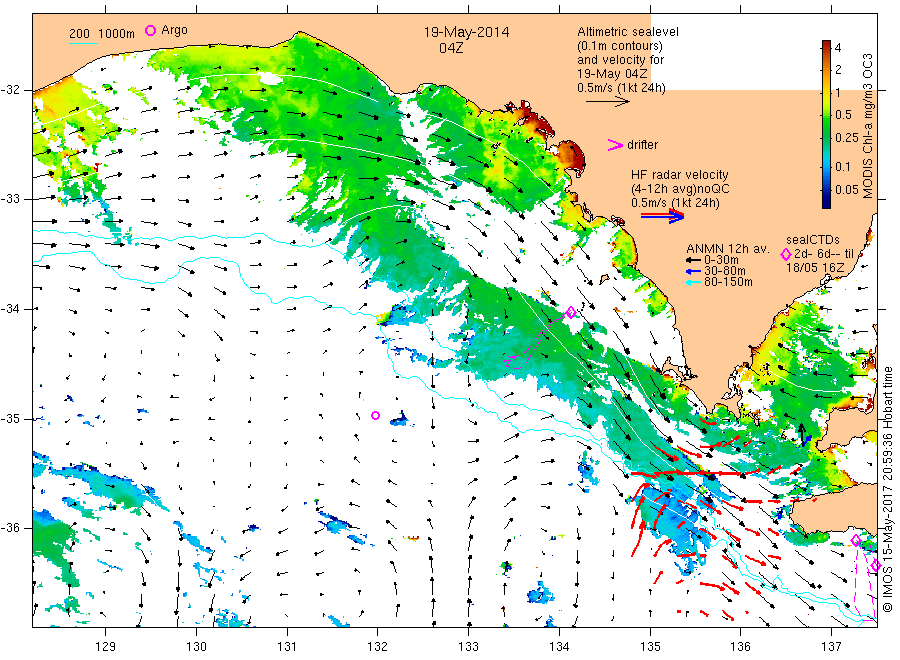Click the IMOS copyright timestamp text
900x660 pixels.
(888, 490)
